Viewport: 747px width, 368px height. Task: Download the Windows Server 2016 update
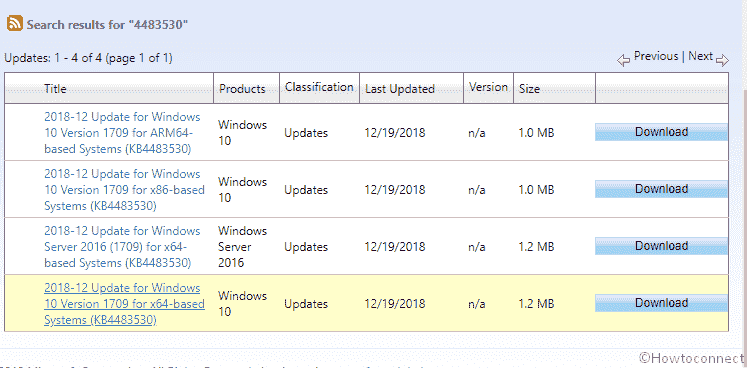(661, 246)
